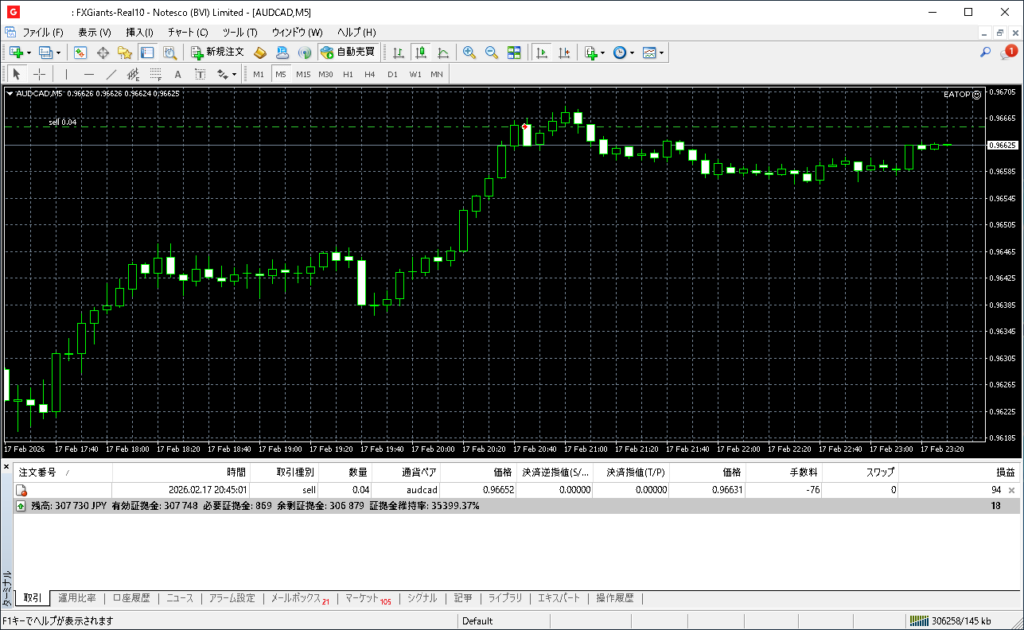Screen dimensions: 1024x630
Task: Open the indicators list dropdown
Action: [603, 52]
